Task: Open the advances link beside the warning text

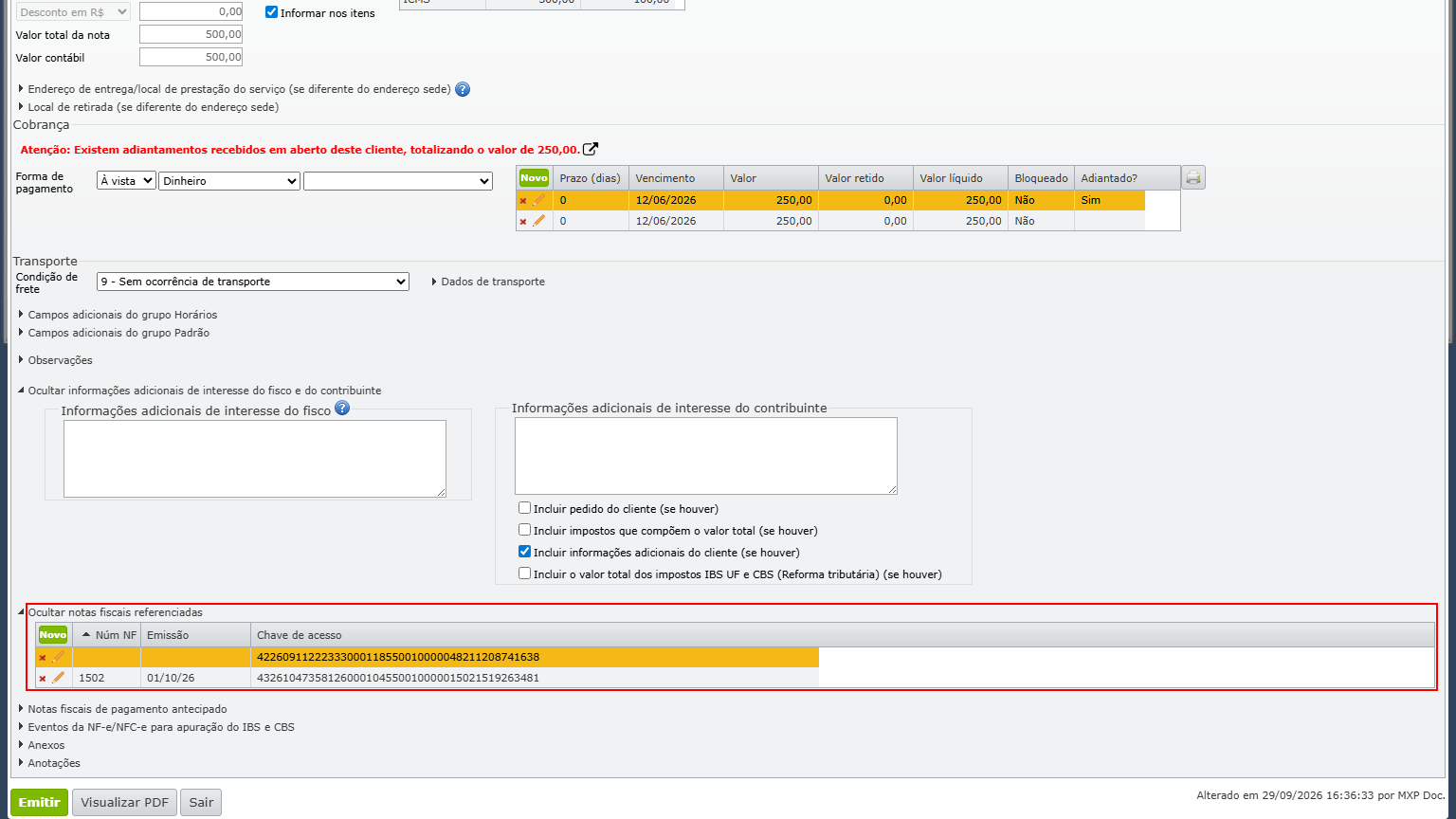Action: click(x=591, y=149)
